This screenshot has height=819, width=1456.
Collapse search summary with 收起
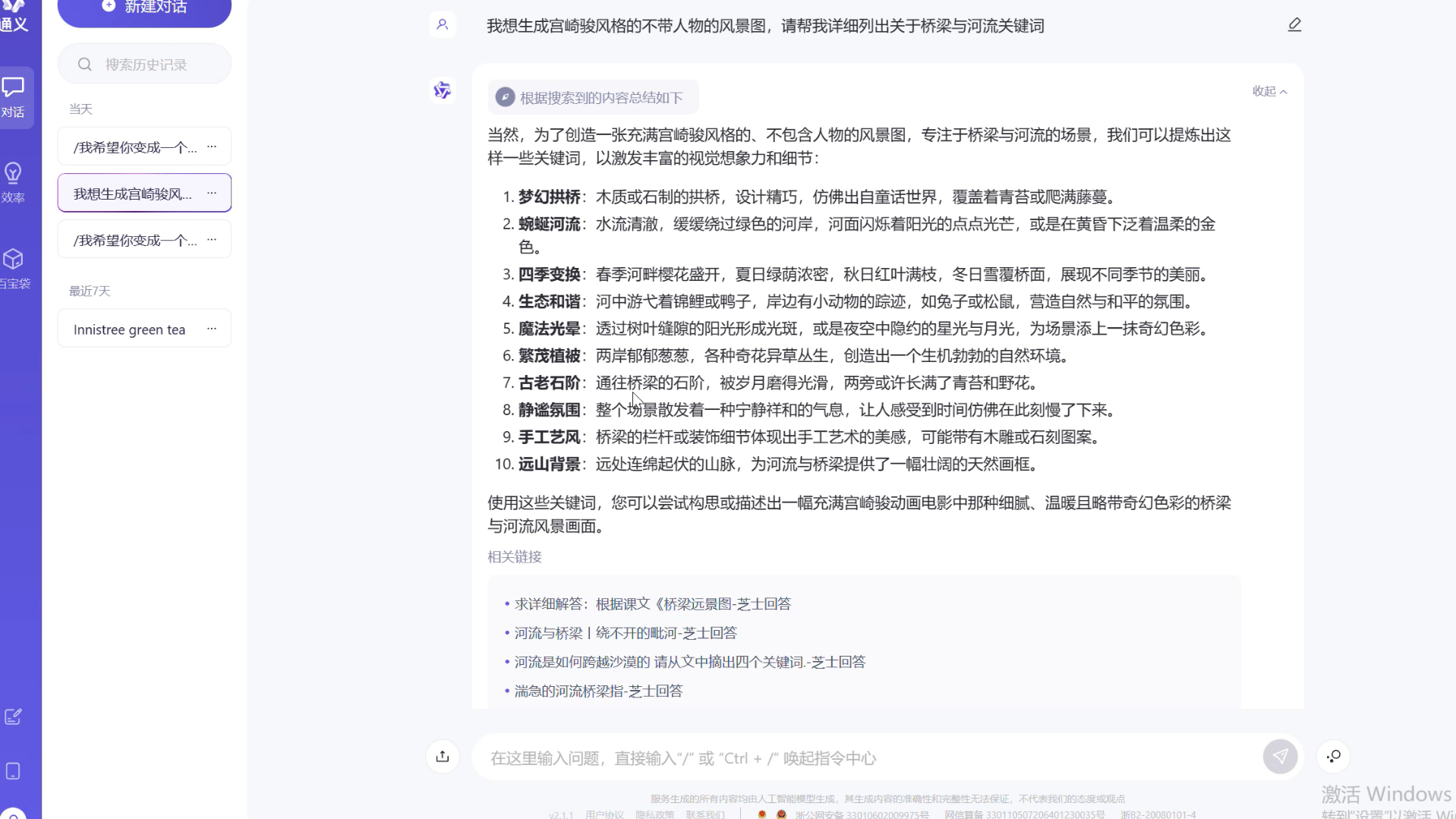pyautogui.click(x=1269, y=91)
